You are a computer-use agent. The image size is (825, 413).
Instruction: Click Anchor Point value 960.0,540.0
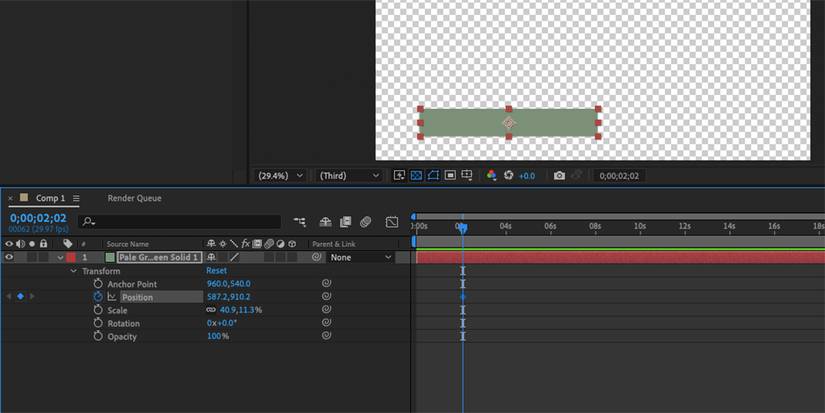[x=228, y=284]
